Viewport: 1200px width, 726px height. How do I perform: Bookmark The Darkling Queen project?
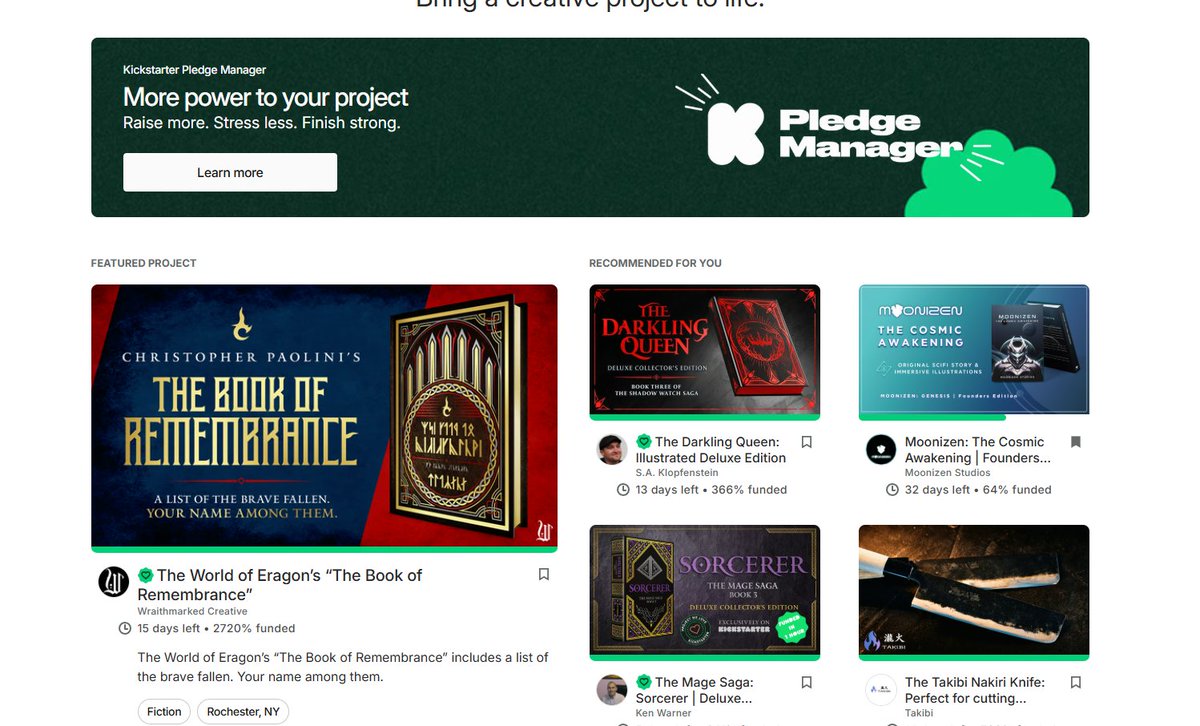(806, 442)
